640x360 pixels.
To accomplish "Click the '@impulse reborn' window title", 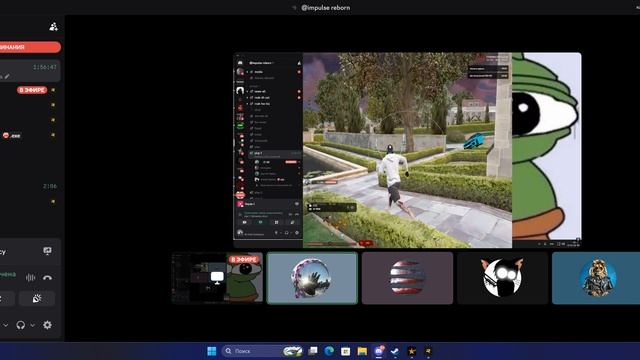I will pos(325,7).
